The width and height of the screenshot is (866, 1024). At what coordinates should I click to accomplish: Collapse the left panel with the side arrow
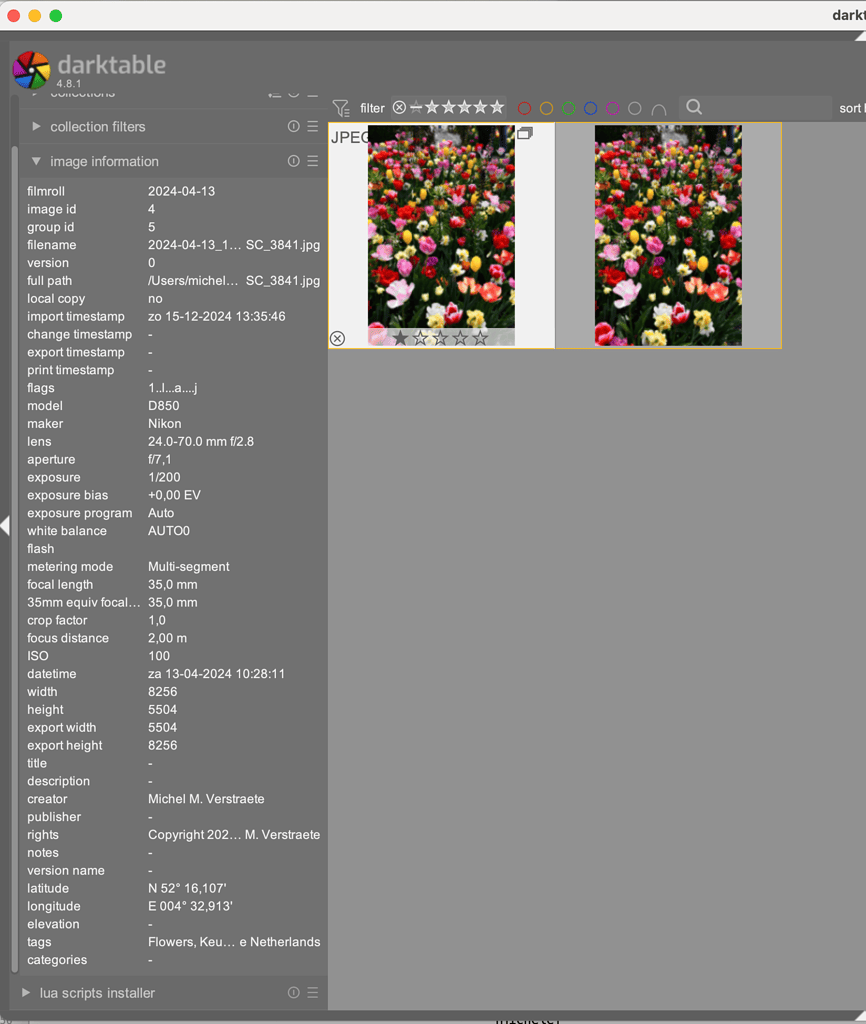pyautogui.click(x=4, y=527)
